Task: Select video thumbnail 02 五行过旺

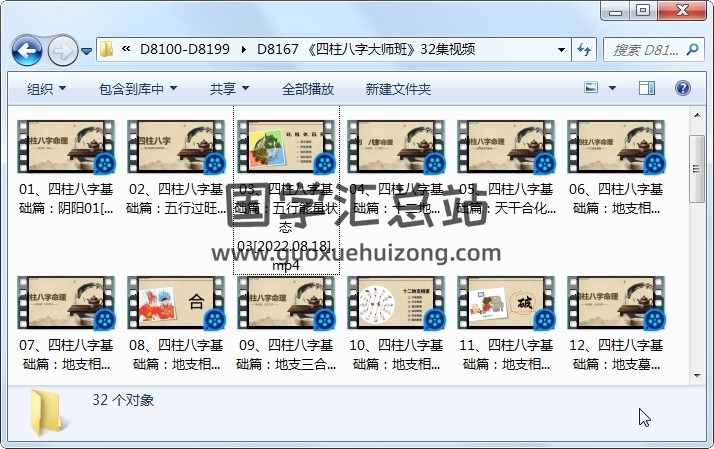Action: [x=176, y=147]
